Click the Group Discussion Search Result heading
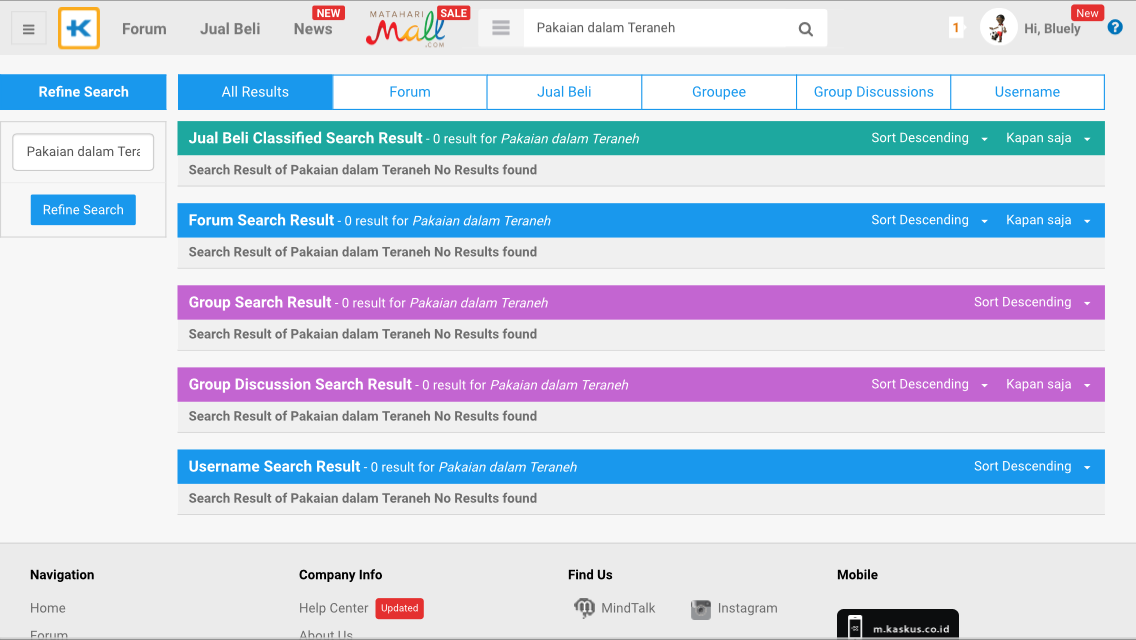The width and height of the screenshot is (1136, 640). [300, 384]
